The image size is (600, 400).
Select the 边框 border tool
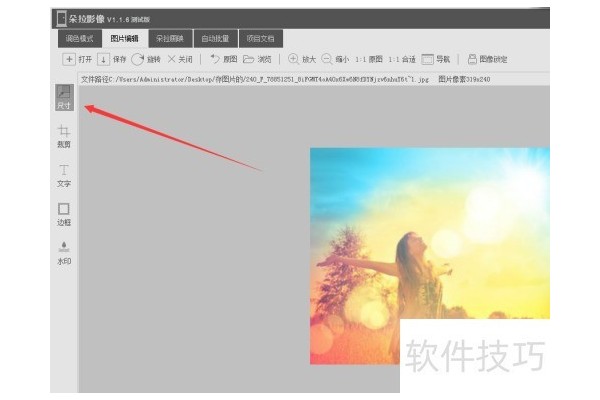click(x=64, y=214)
